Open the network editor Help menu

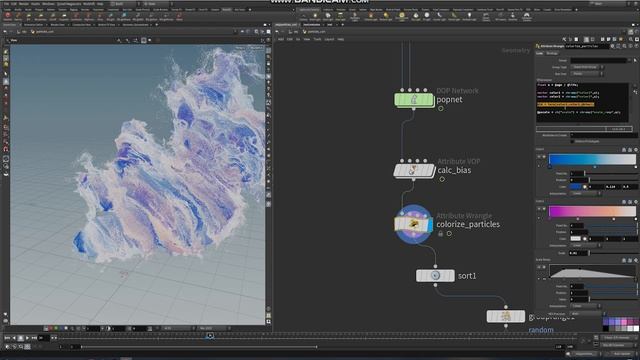(340, 39)
